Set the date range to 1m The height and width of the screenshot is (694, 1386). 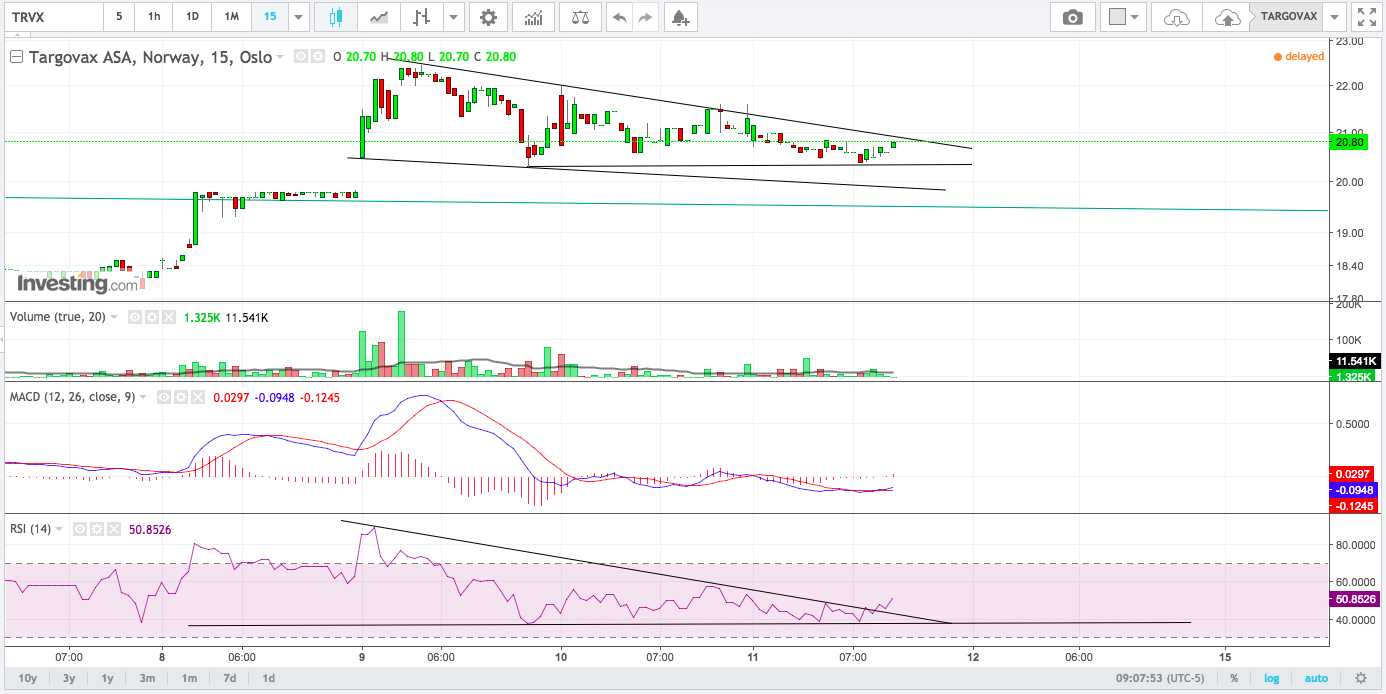pos(189,678)
